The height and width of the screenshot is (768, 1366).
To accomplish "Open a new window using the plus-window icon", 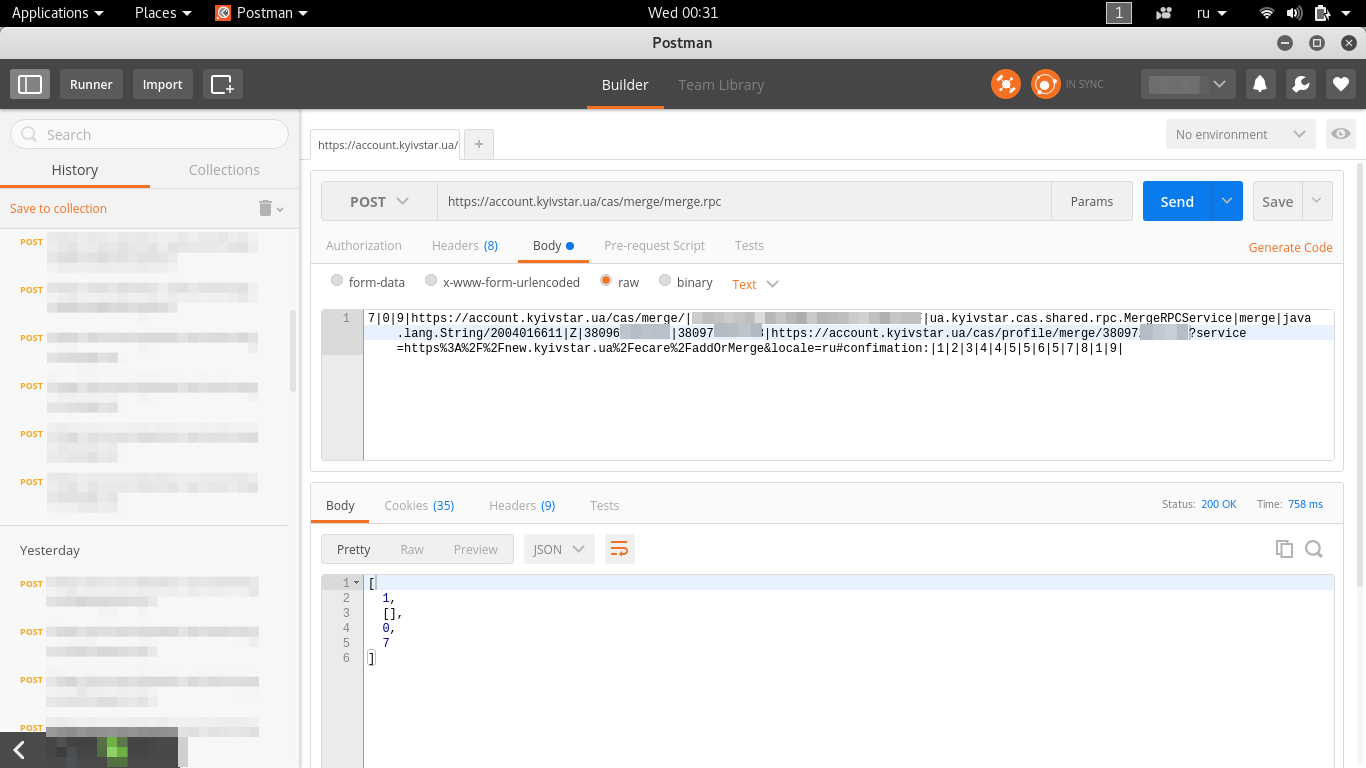I will [222, 84].
